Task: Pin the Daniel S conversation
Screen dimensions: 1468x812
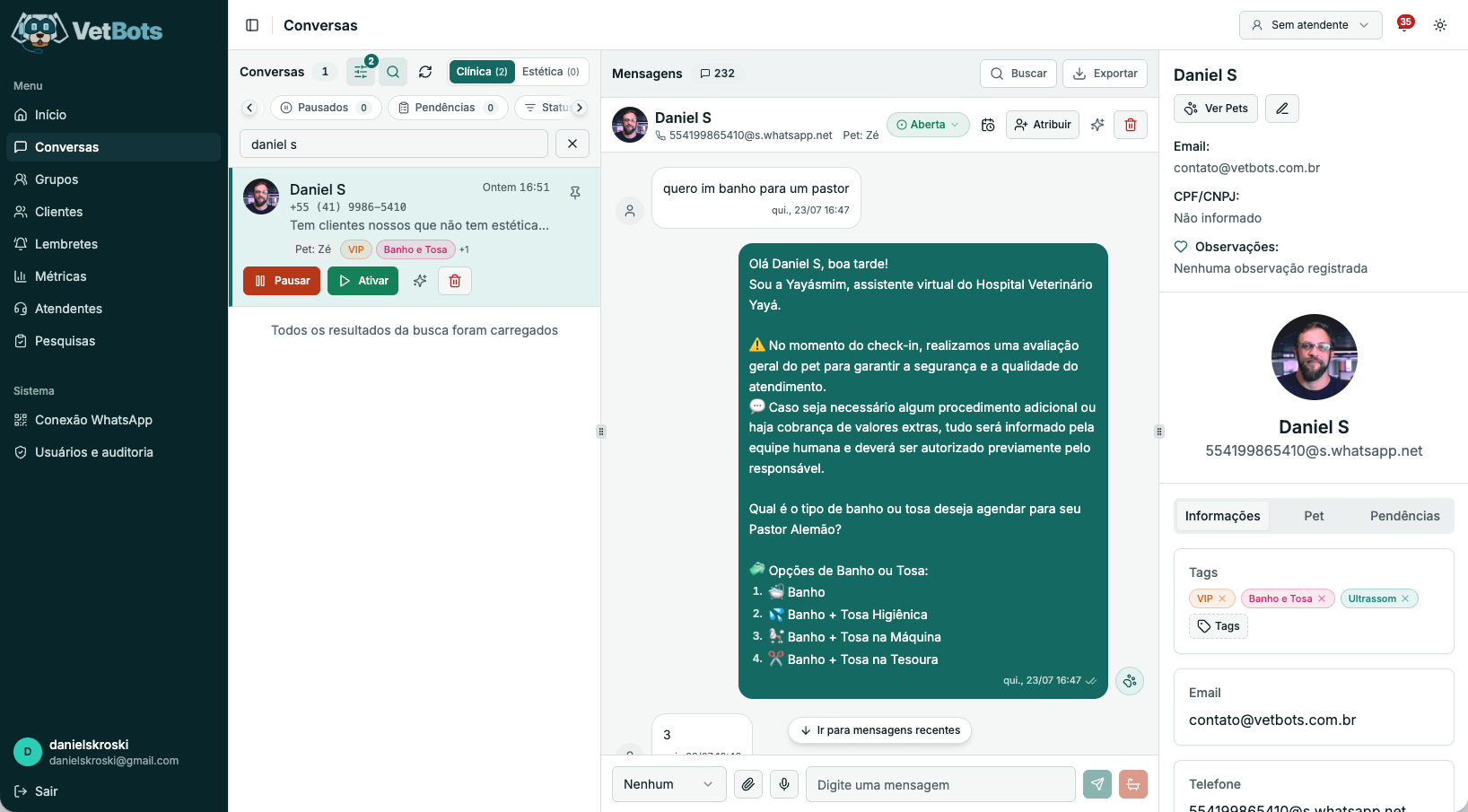Action: click(x=575, y=192)
